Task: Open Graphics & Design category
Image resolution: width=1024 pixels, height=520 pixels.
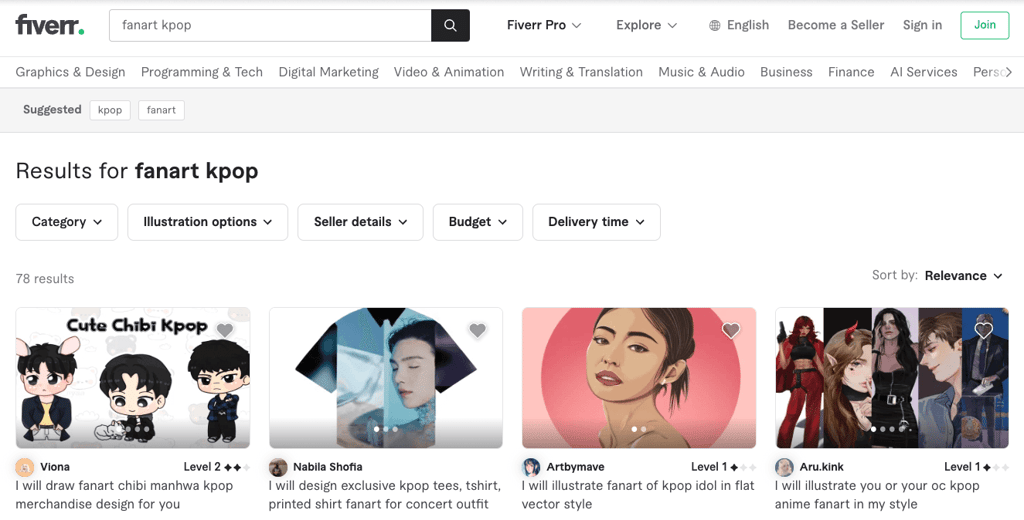Action: click(71, 72)
